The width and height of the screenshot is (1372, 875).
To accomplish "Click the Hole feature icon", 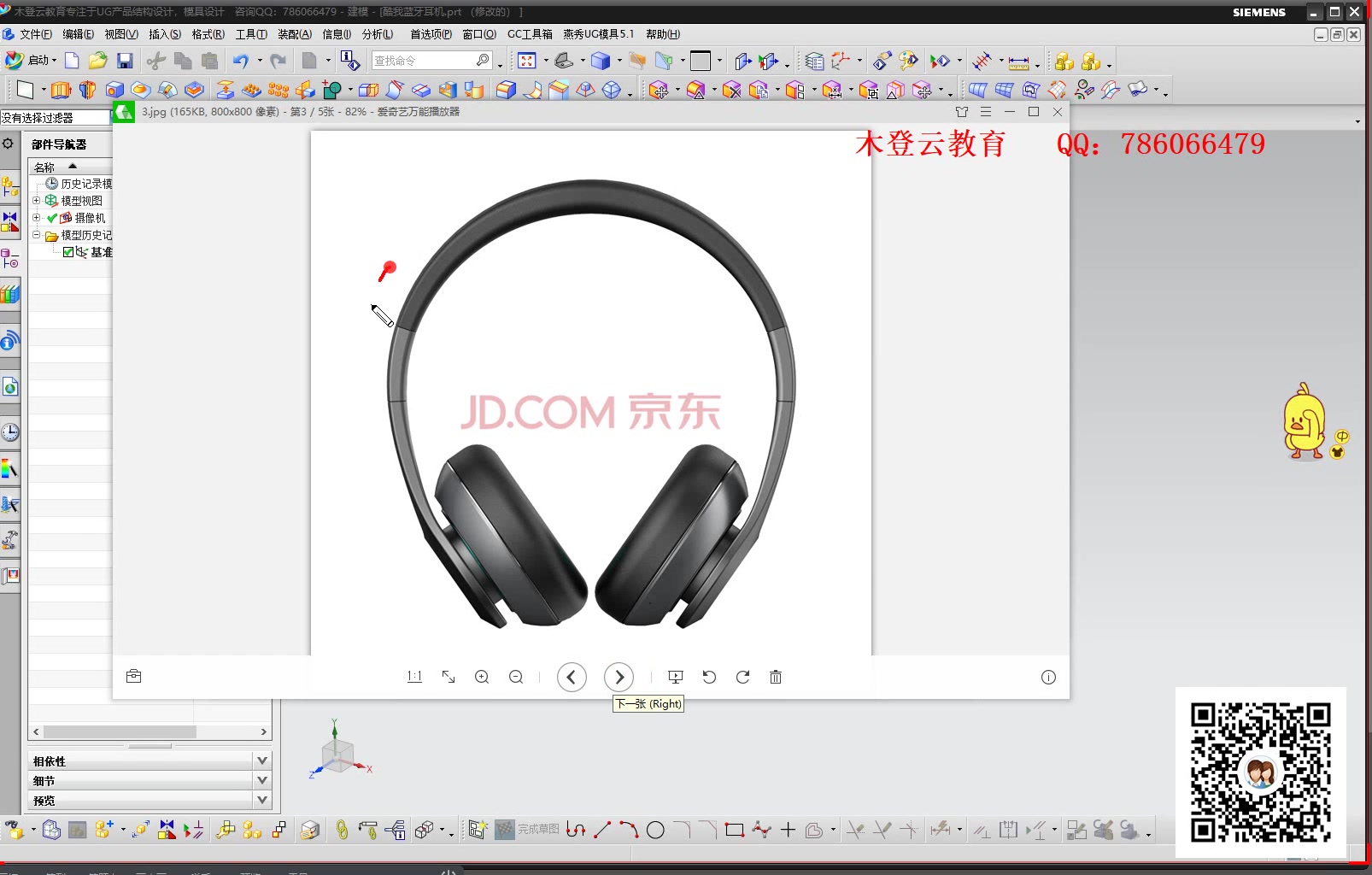I will click(114, 90).
